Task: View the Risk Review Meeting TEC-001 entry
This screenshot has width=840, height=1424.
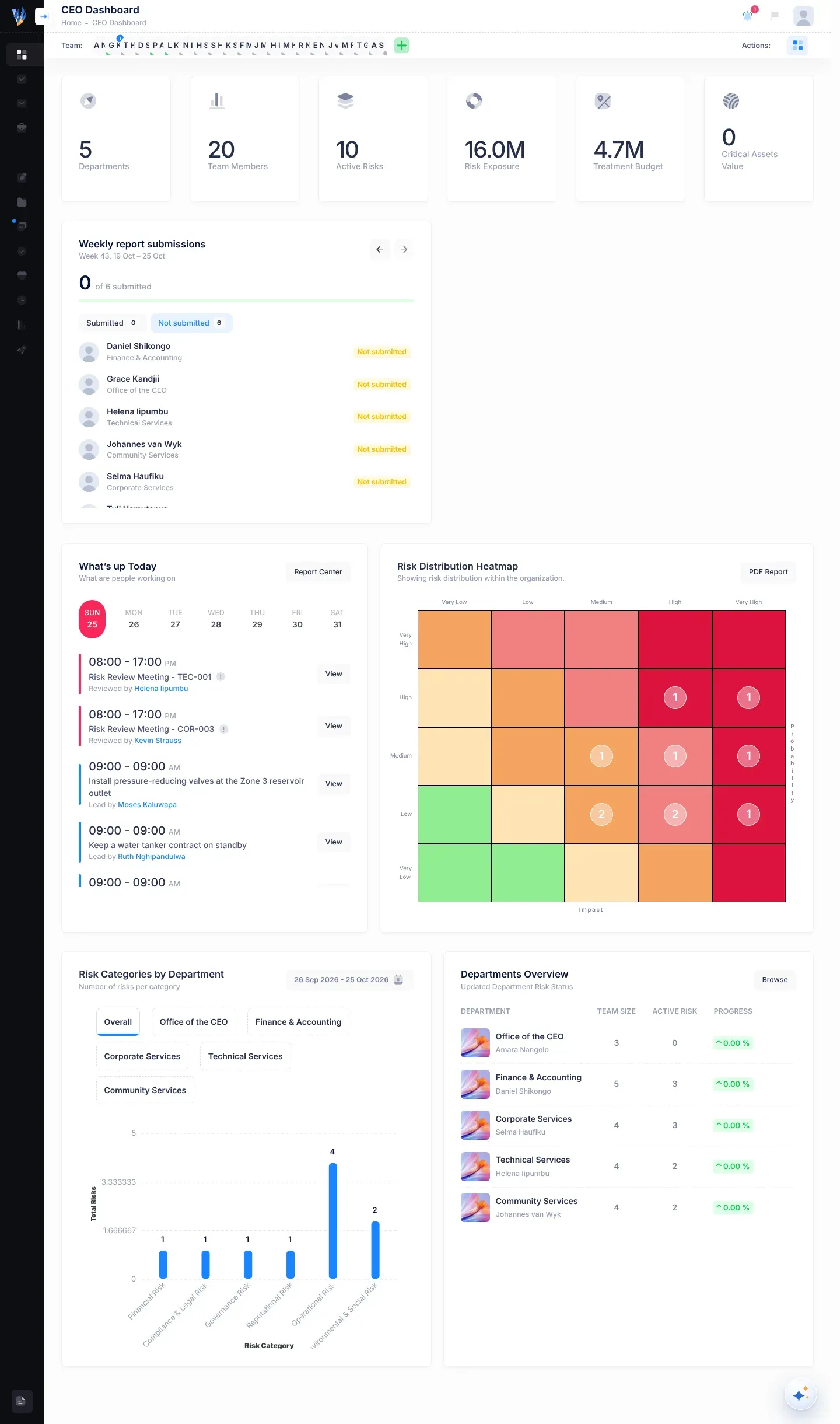Action: point(334,674)
